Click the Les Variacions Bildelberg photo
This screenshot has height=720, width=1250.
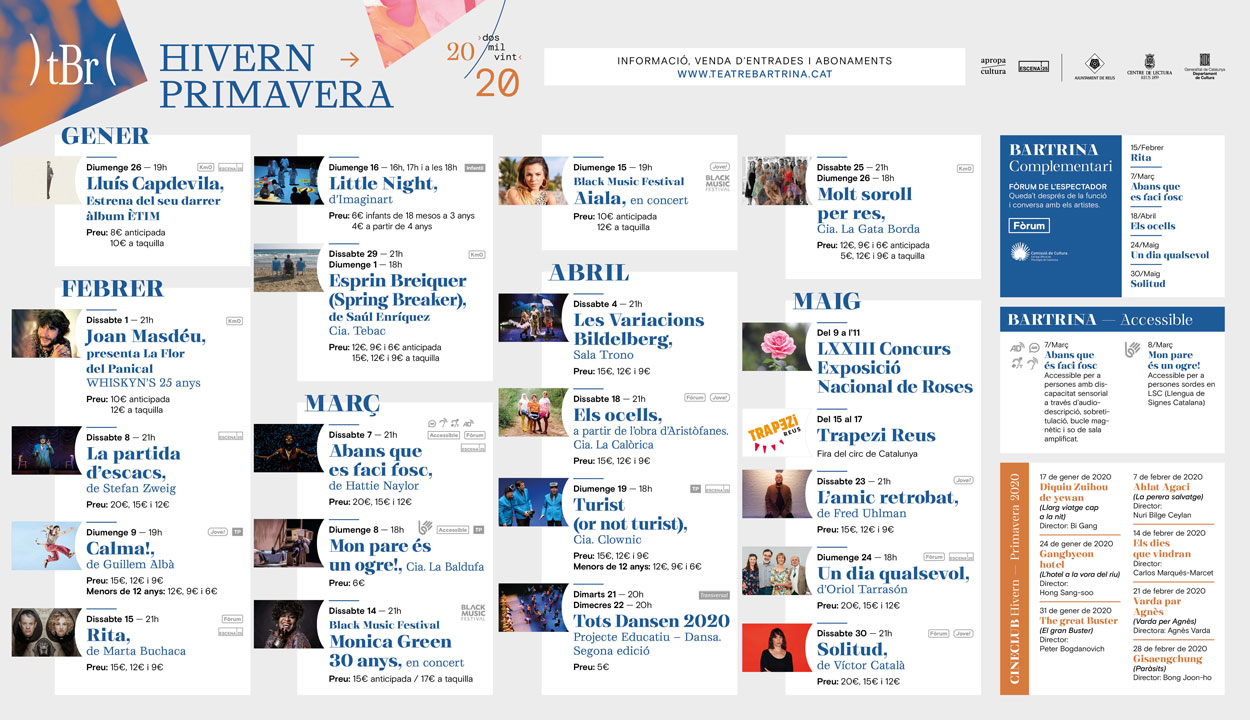[x=534, y=318]
